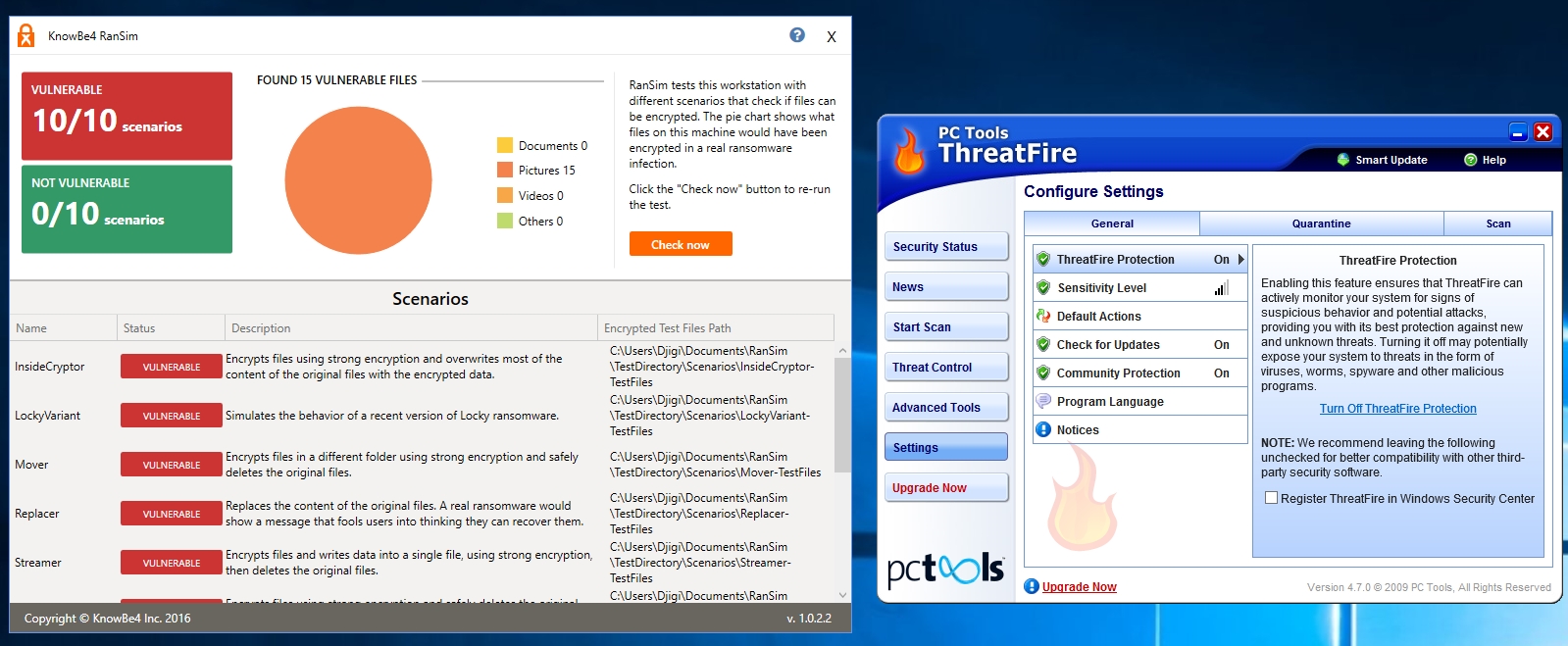Click the Sensitivity Level shield icon
The image size is (1568, 646).
coord(1043,288)
